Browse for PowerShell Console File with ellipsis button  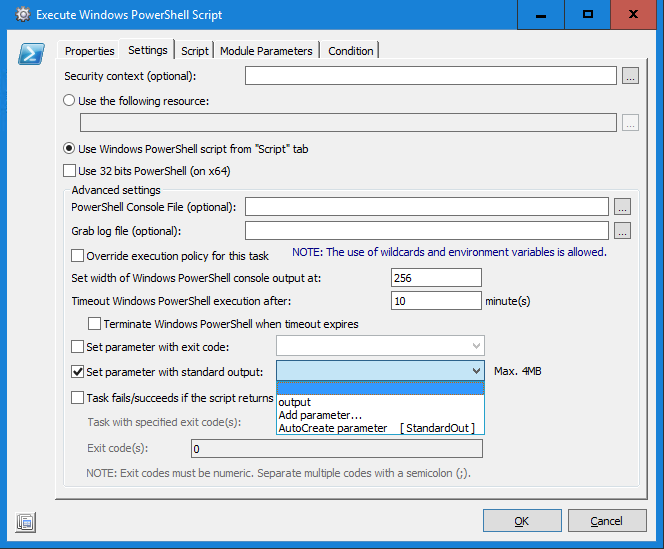coord(622,207)
